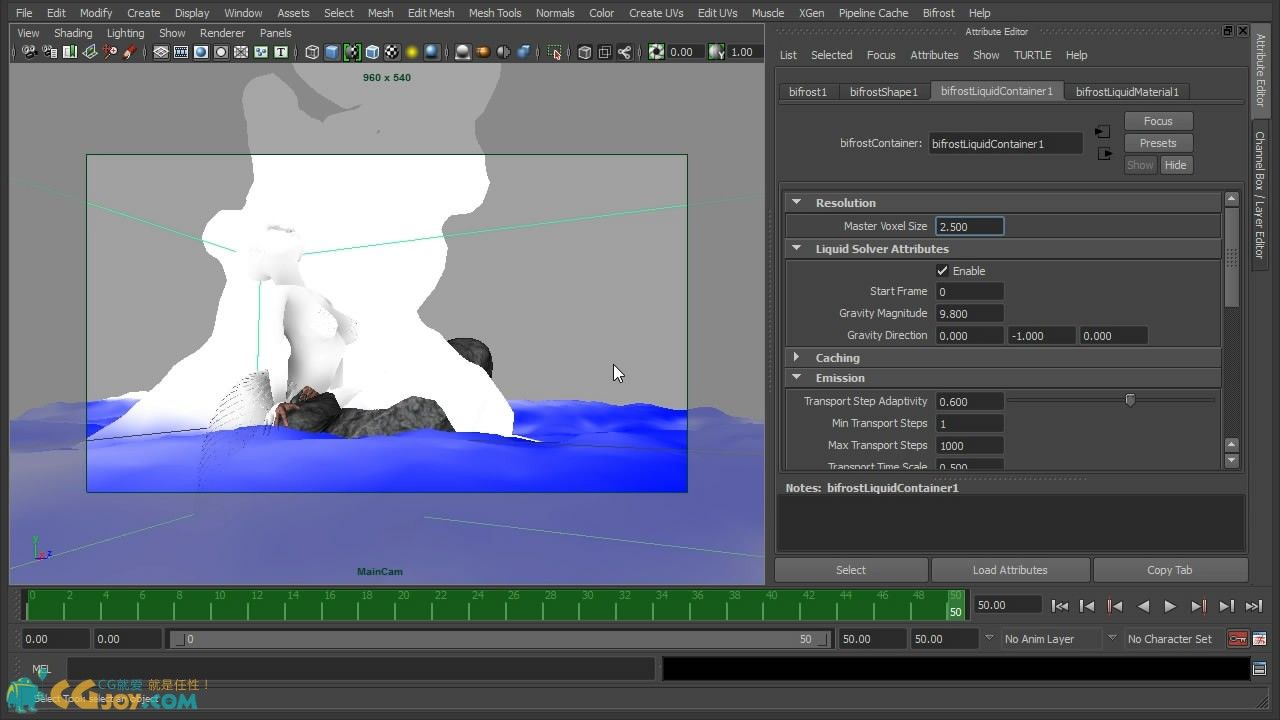Toggle the Safe Title icon

281,52
